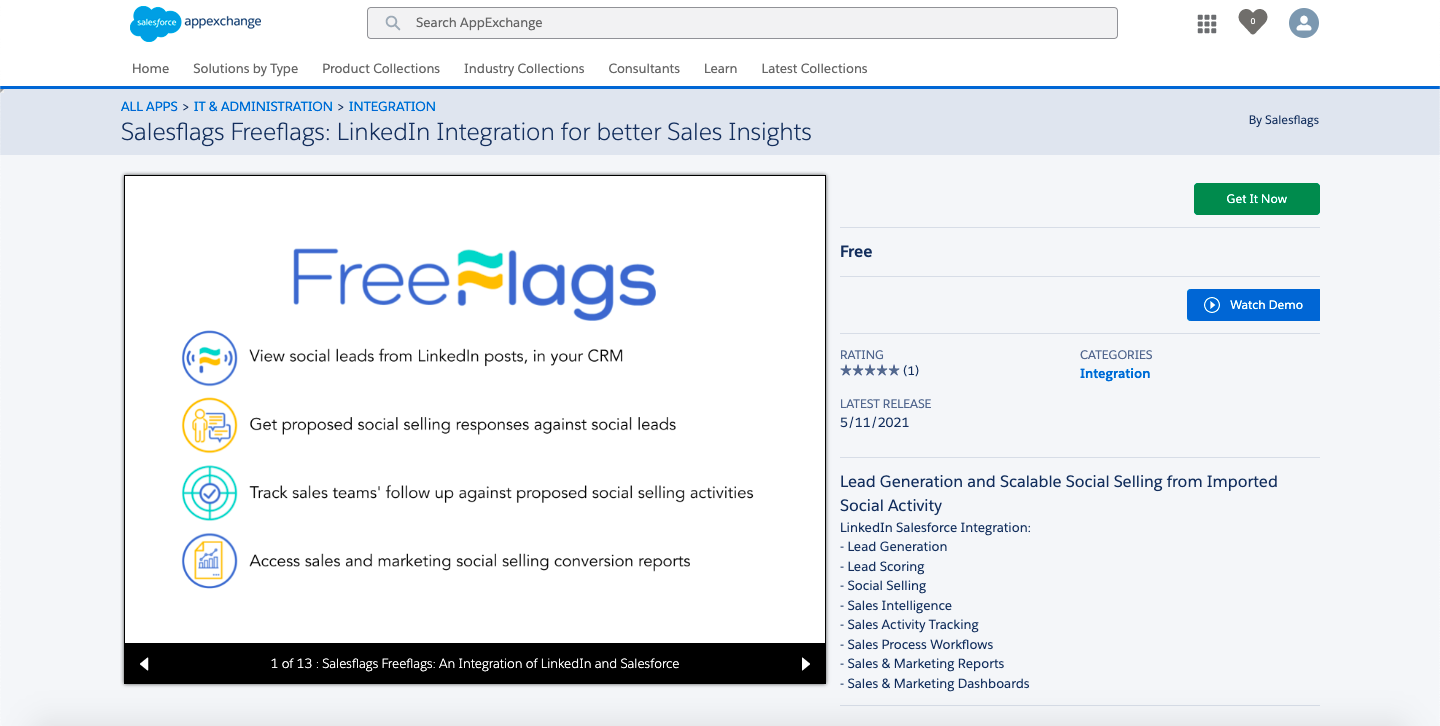Click the target tracking feature icon
Screen dimensions: 1440x726
209,493
